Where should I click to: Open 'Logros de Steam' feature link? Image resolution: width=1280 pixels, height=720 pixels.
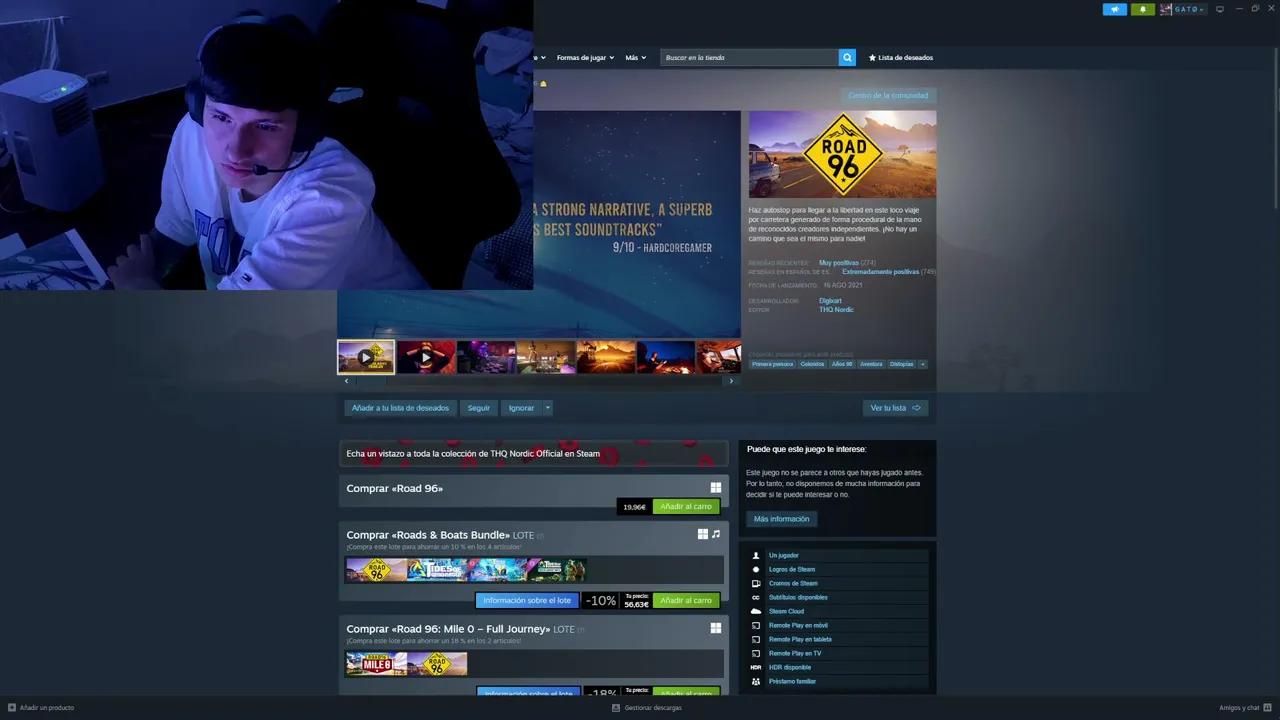tap(792, 569)
